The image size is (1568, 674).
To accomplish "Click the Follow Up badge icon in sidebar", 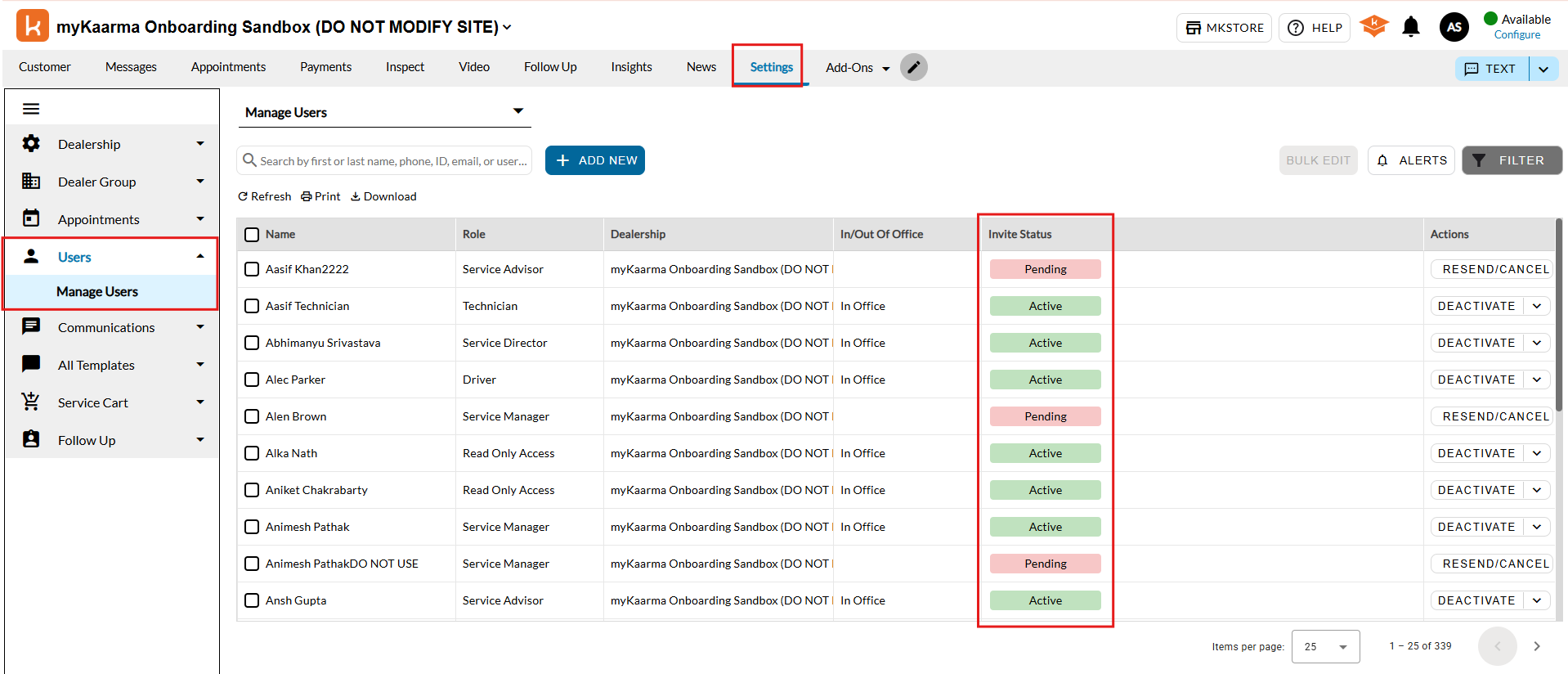I will point(31,439).
